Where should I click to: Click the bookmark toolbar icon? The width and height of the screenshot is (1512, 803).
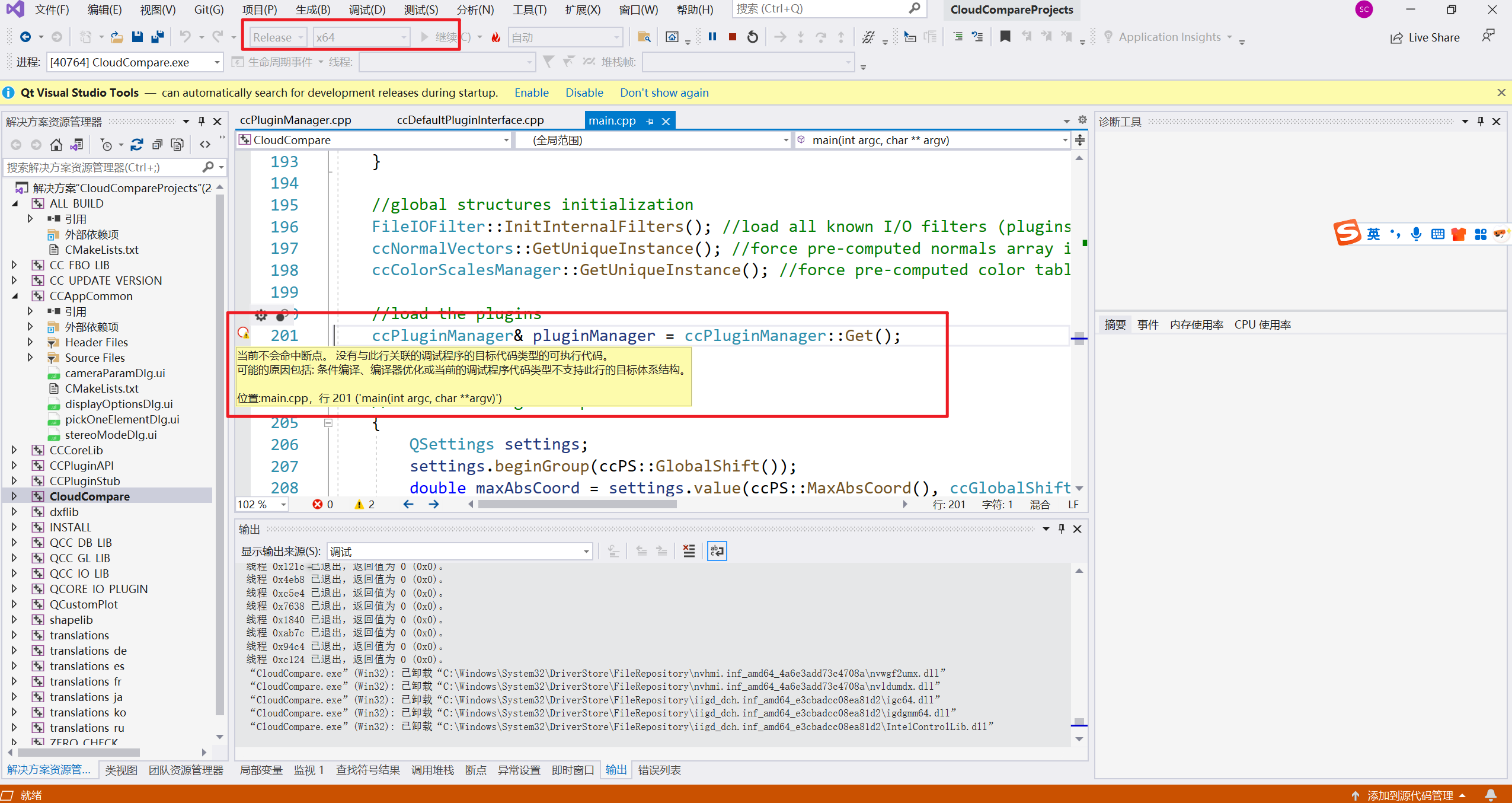coord(1005,37)
